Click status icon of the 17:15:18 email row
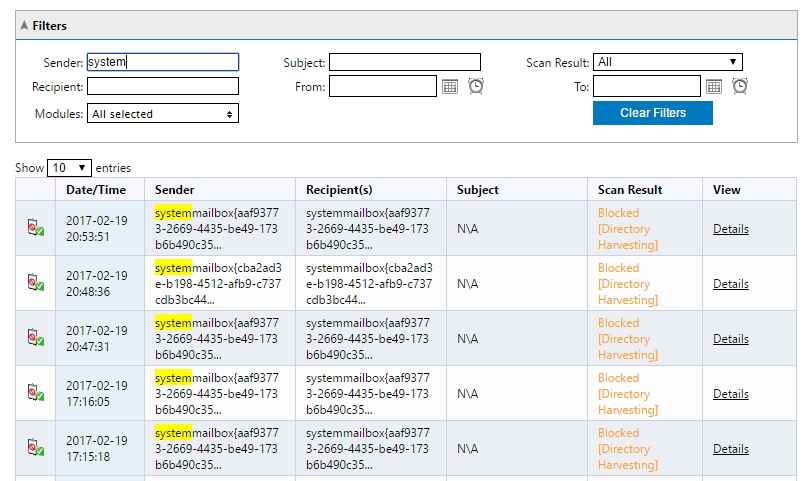 [x=36, y=448]
